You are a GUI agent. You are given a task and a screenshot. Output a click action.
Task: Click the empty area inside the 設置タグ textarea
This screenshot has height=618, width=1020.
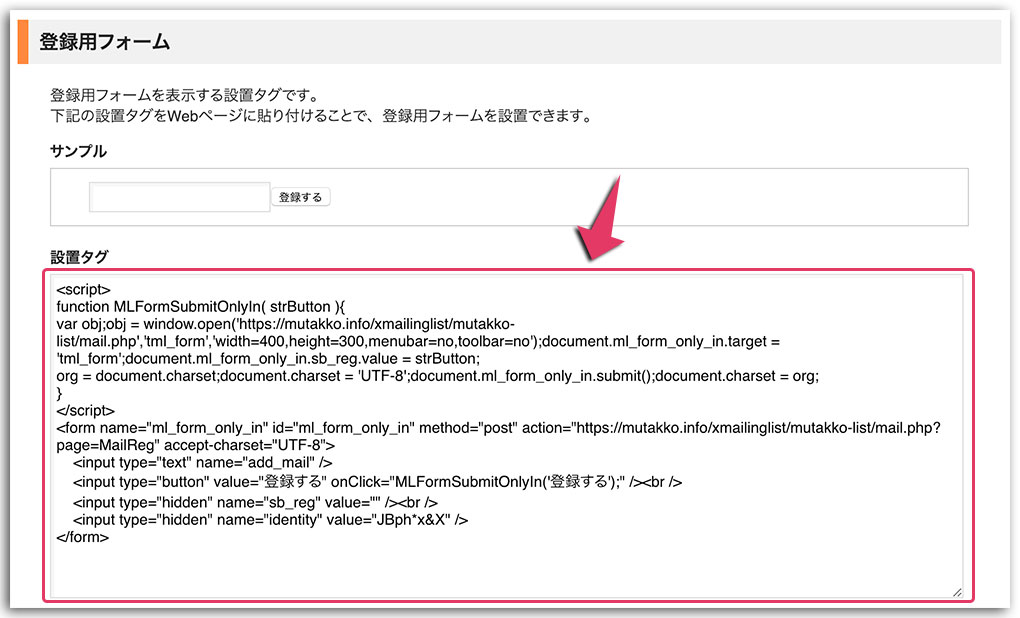click(x=500, y=568)
